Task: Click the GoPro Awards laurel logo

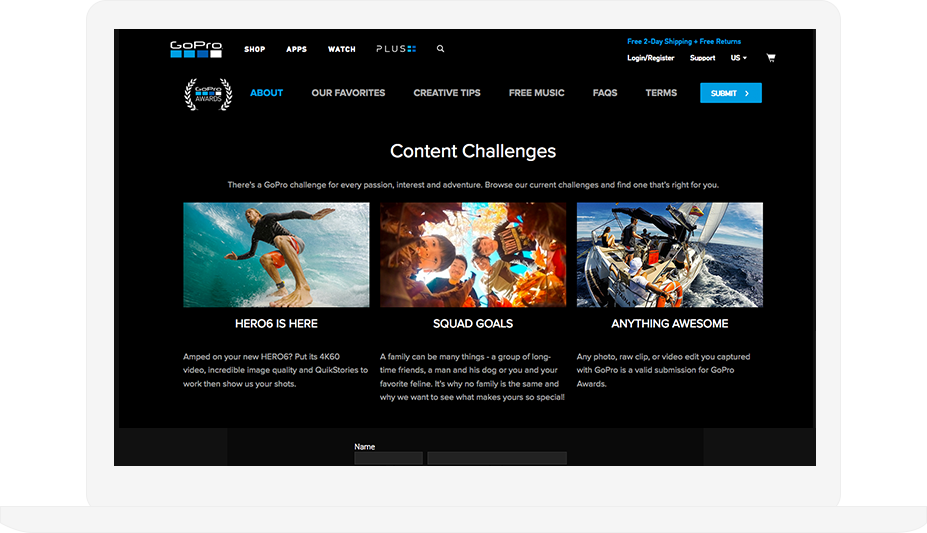Action: click(208, 94)
